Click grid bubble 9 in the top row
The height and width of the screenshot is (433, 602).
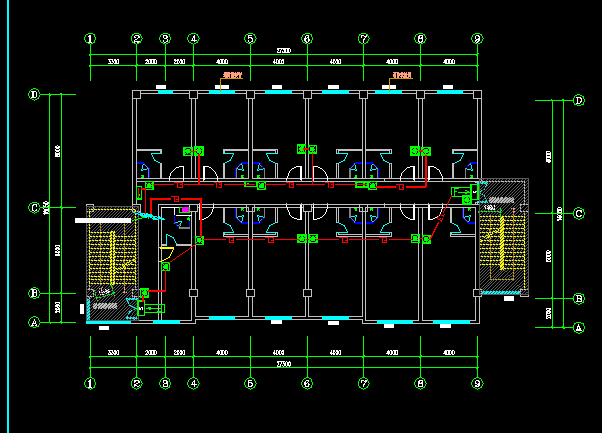click(x=478, y=39)
